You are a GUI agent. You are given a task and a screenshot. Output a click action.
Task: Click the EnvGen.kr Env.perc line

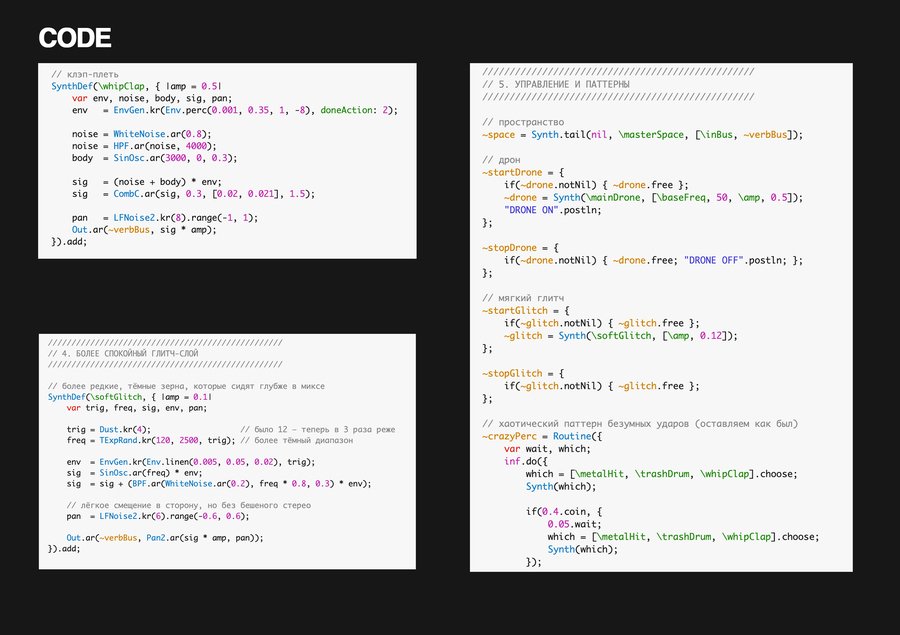pyautogui.click(x=234, y=110)
